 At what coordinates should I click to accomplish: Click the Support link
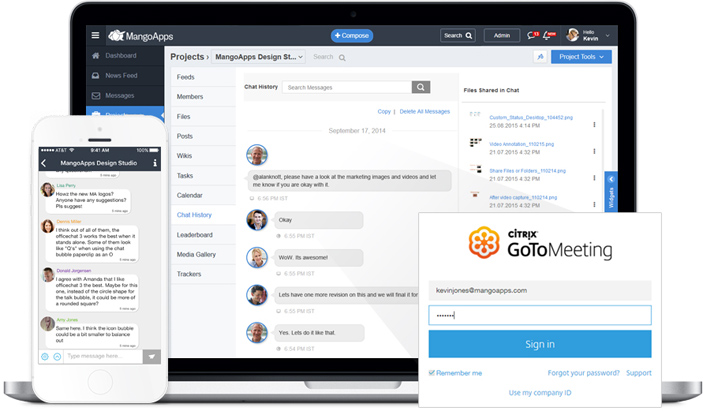click(639, 373)
